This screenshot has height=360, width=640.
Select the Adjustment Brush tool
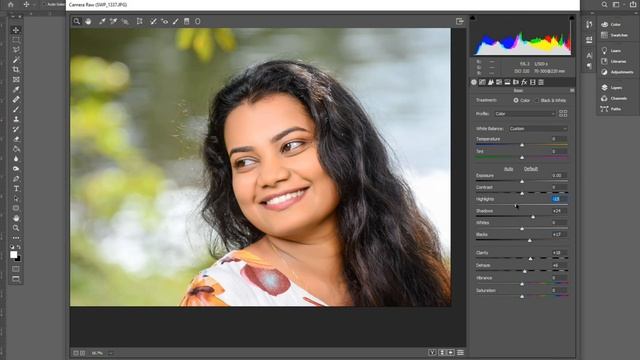pyautogui.click(x=176, y=21)
